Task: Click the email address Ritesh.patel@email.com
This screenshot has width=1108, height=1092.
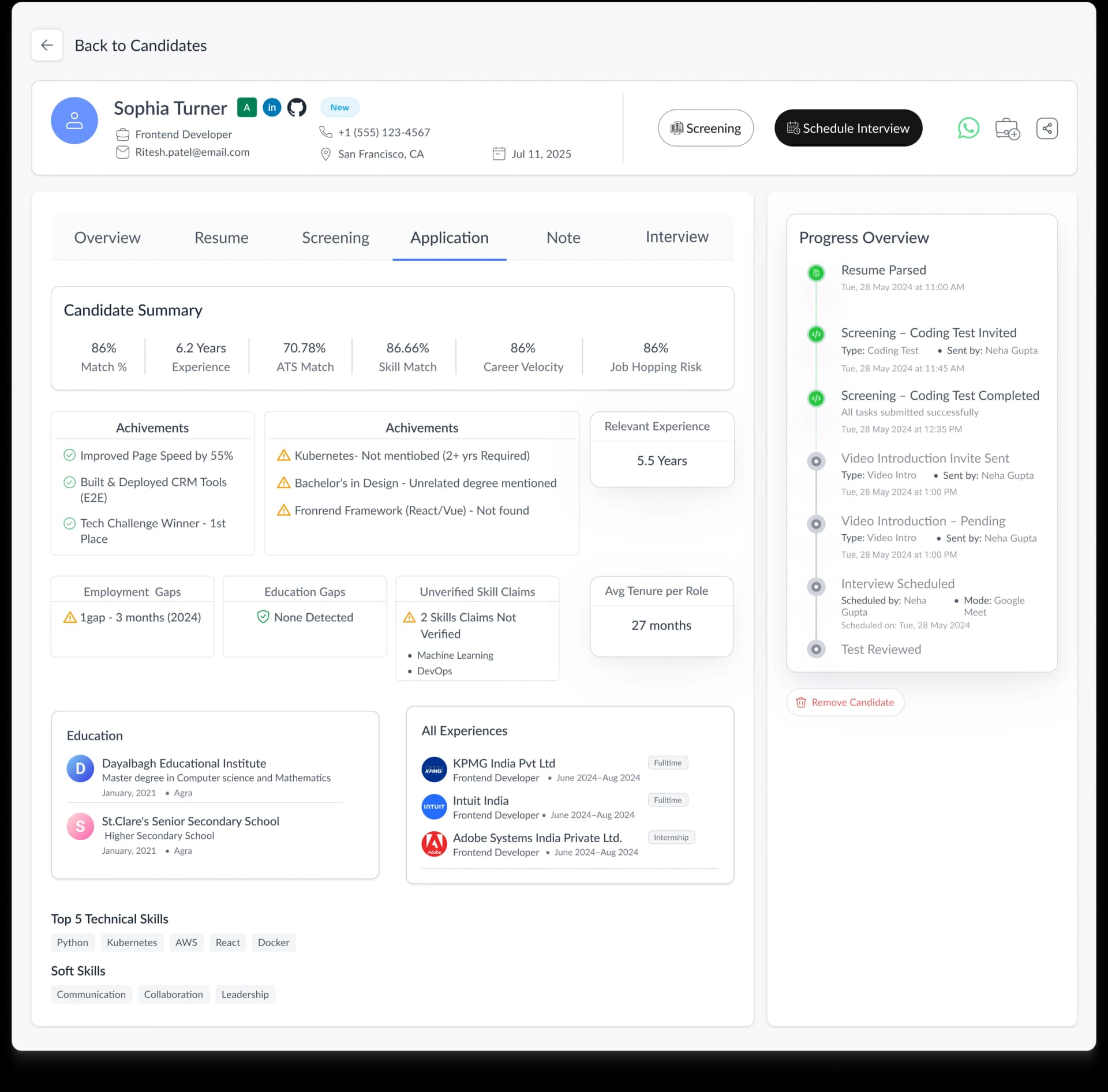Action: 192,152
